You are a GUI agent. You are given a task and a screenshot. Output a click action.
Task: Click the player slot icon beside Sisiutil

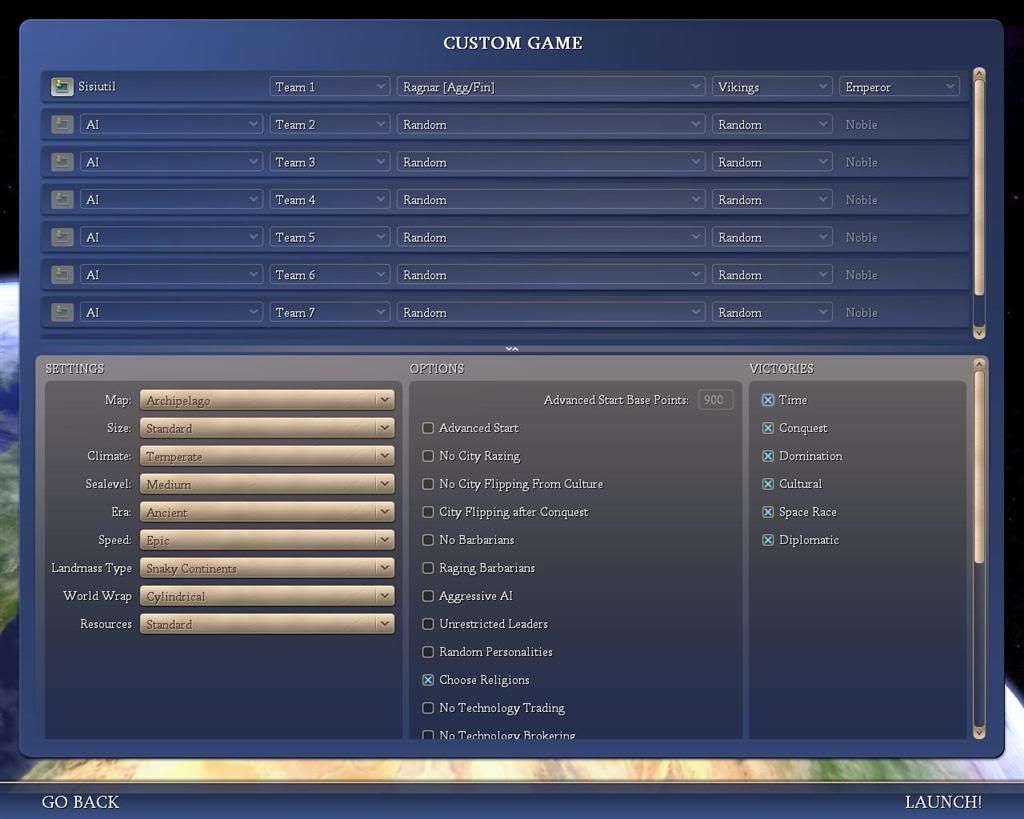(x=62, y=86)
